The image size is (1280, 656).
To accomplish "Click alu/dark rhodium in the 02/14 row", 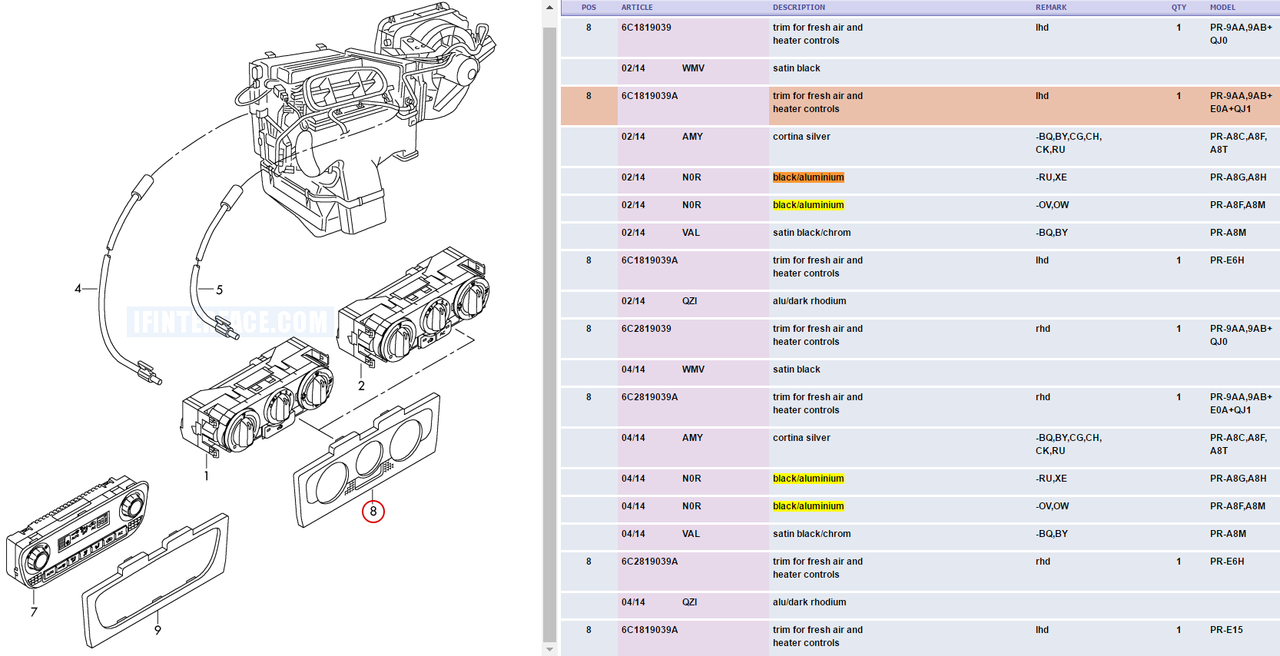I will [809, 301].
